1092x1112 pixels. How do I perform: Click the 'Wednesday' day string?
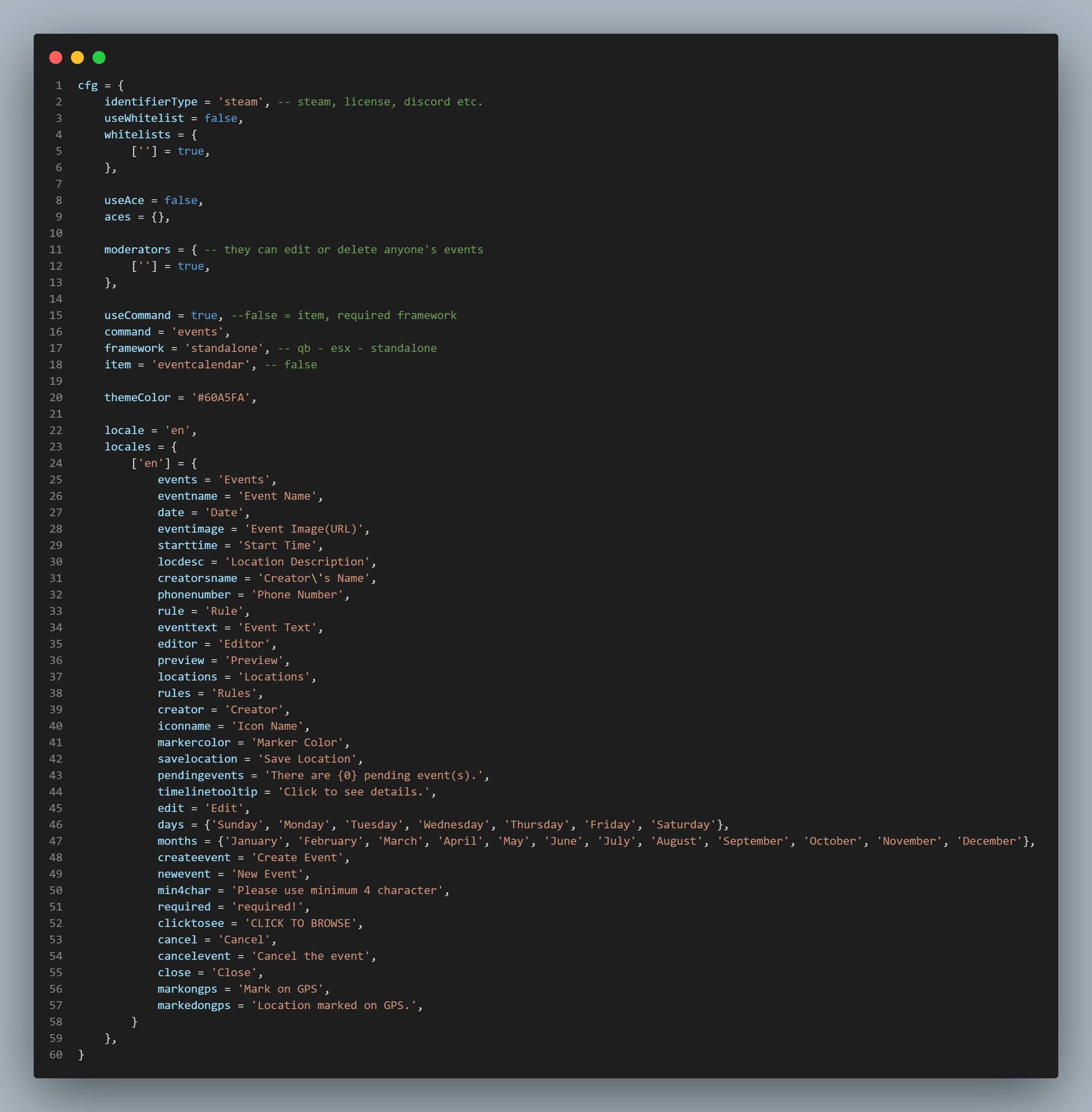pyautogui.click(x=454, y=825)
